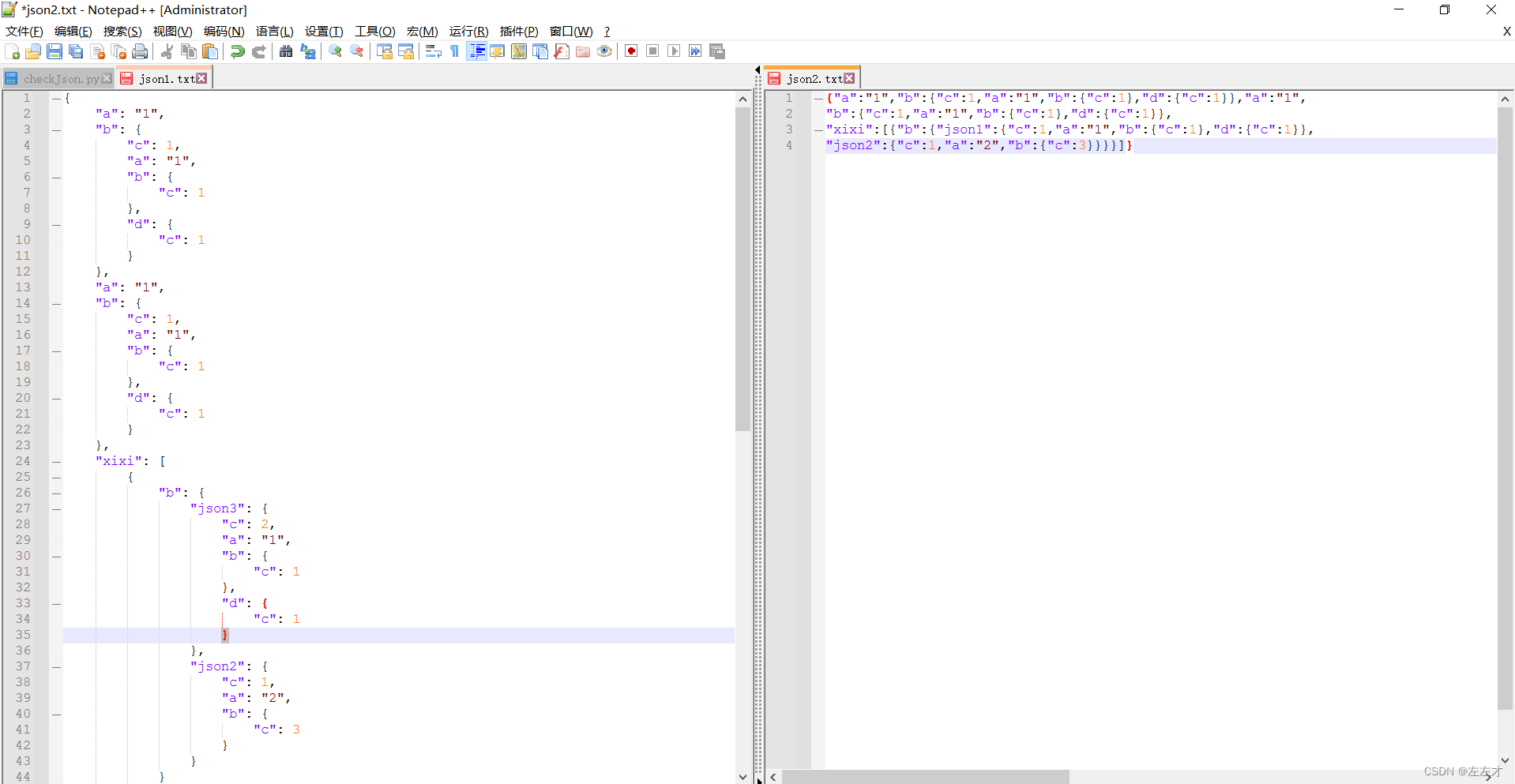Stop macro recording square button
1515x784 pixels.
pyautogui.click(x=652, y=51)
